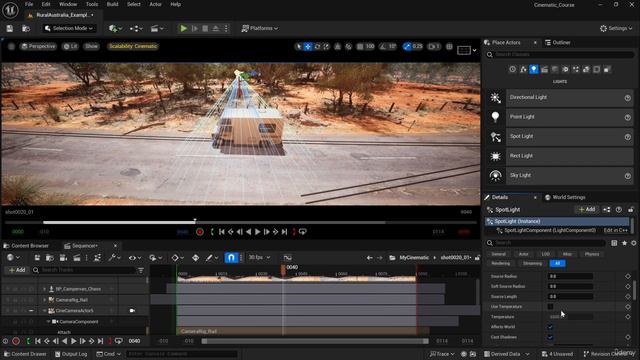
Task: Click the green Play level button
Action: tap(184, 28)
